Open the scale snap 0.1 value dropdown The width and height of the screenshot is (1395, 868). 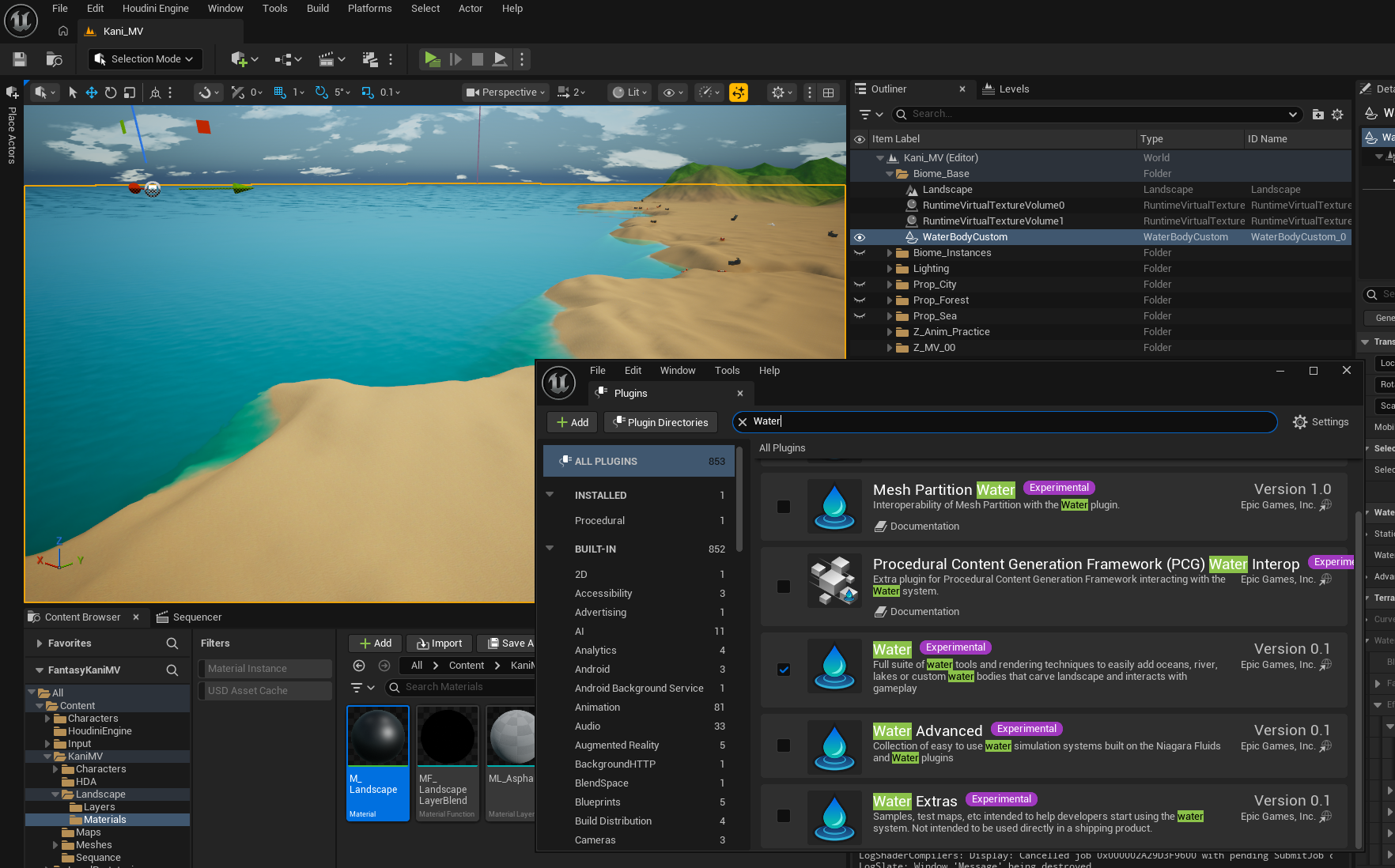pos(390,92)
